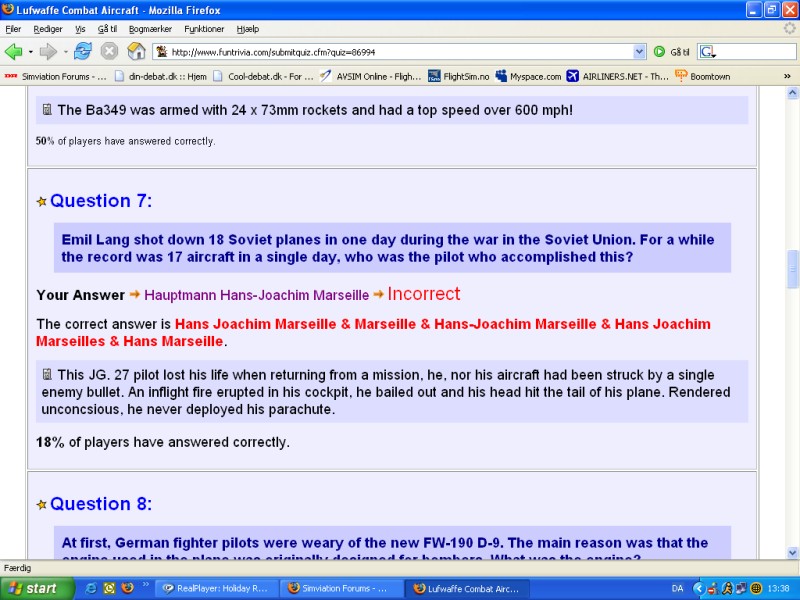Click the taskbar clock showing 13:38
This screenshot has width=800, height=600.
(x=779, y=589)
